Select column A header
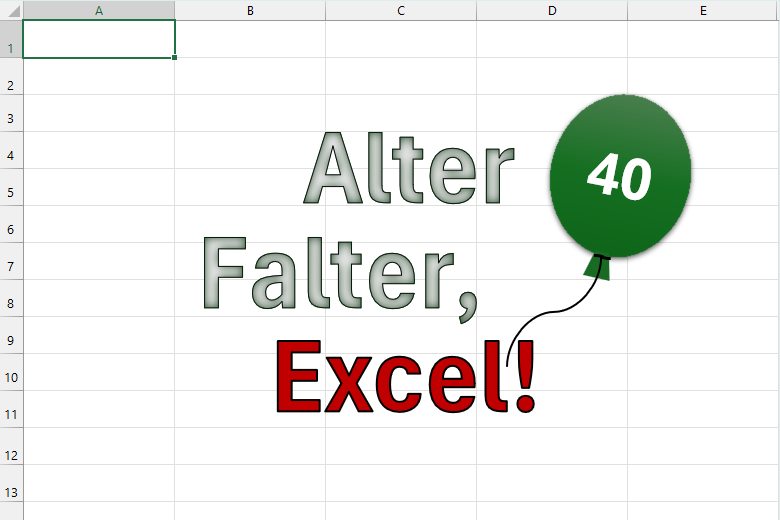The width and height of the screenshot is (780, 520). [x=99, y=10]
